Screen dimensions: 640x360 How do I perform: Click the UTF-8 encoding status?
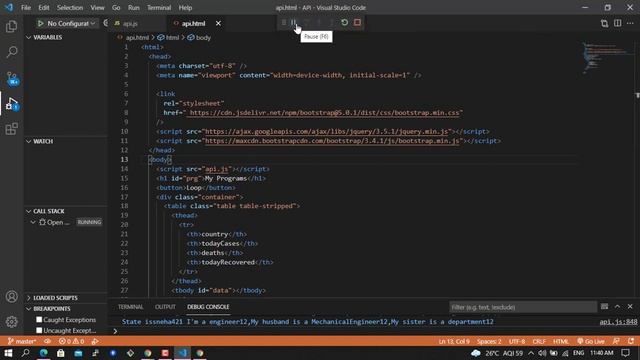click(517, 341)
